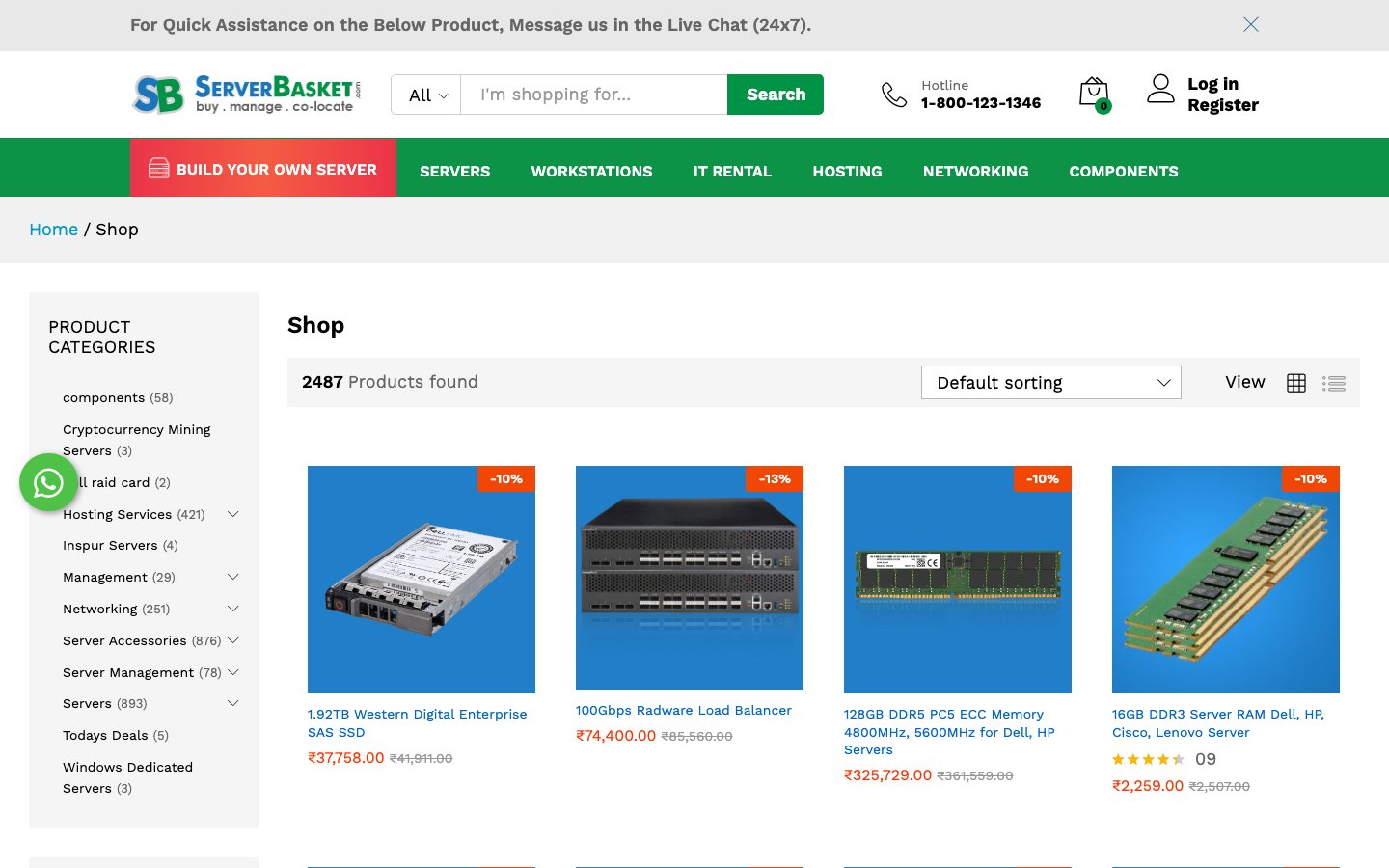Click the ServerBasket logo

tap(246, 95)
